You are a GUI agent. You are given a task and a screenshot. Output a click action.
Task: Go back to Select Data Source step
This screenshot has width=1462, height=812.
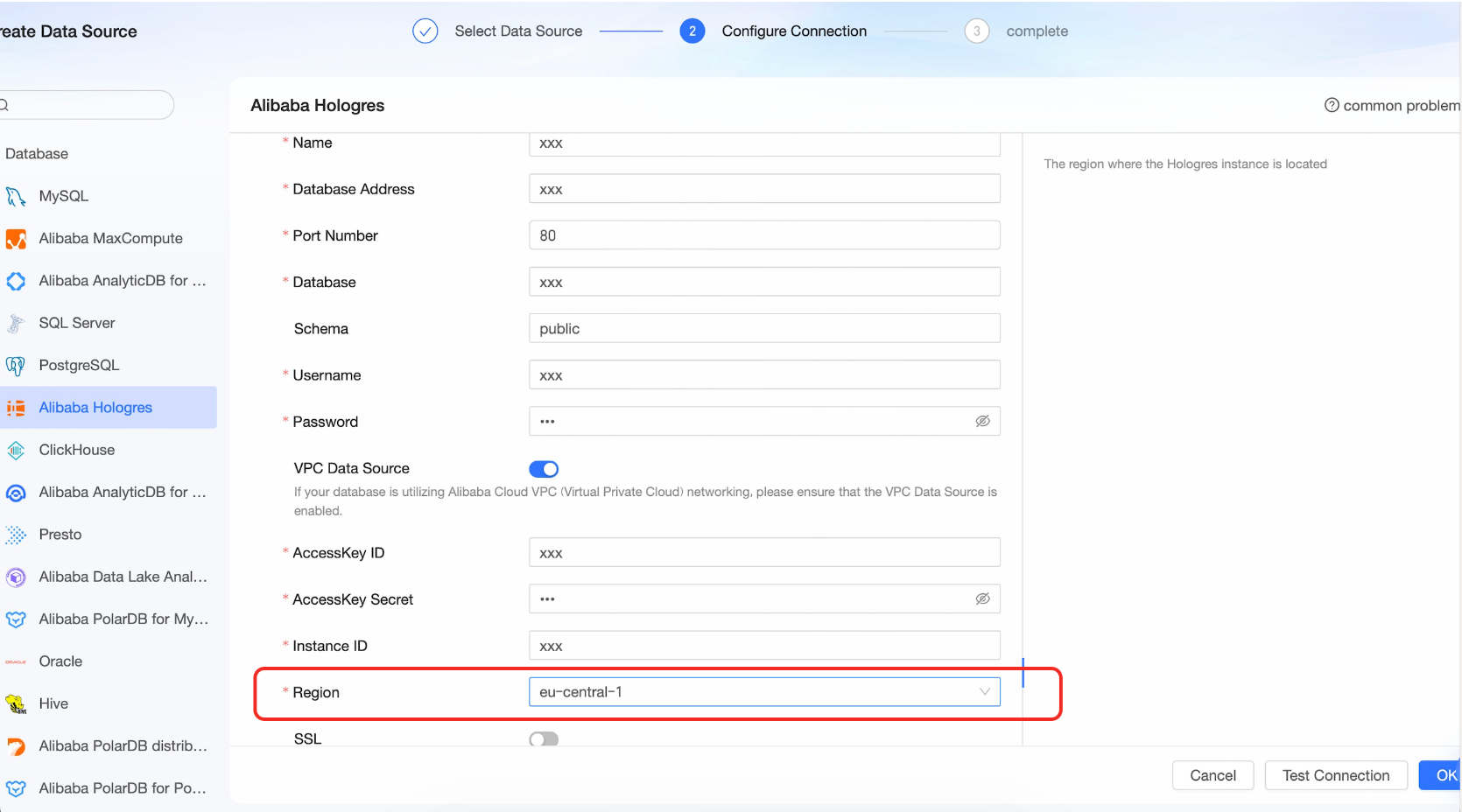518,31
